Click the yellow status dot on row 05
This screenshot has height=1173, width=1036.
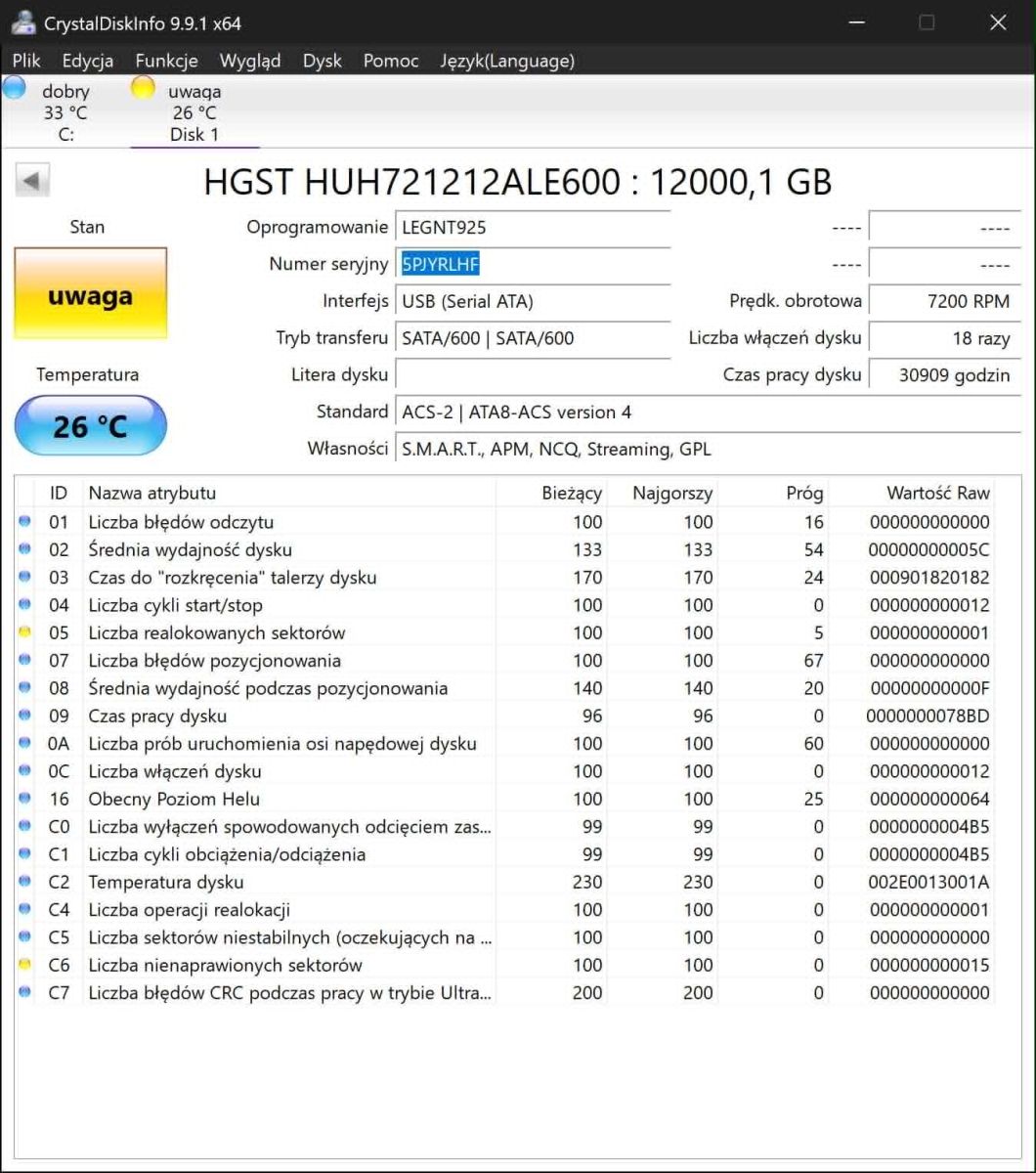click(25, 632)
